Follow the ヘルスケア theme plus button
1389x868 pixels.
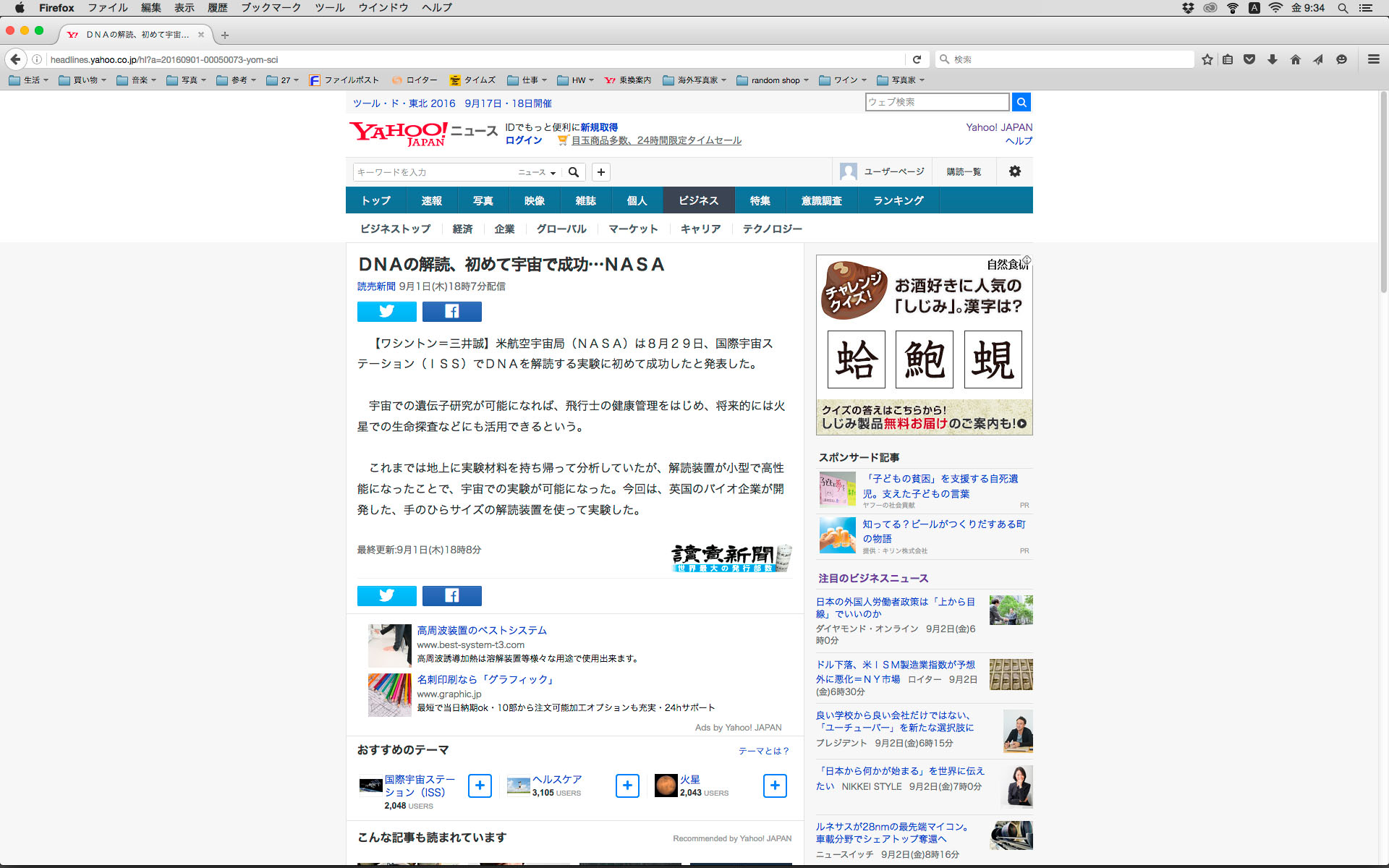tap(627, 786)
